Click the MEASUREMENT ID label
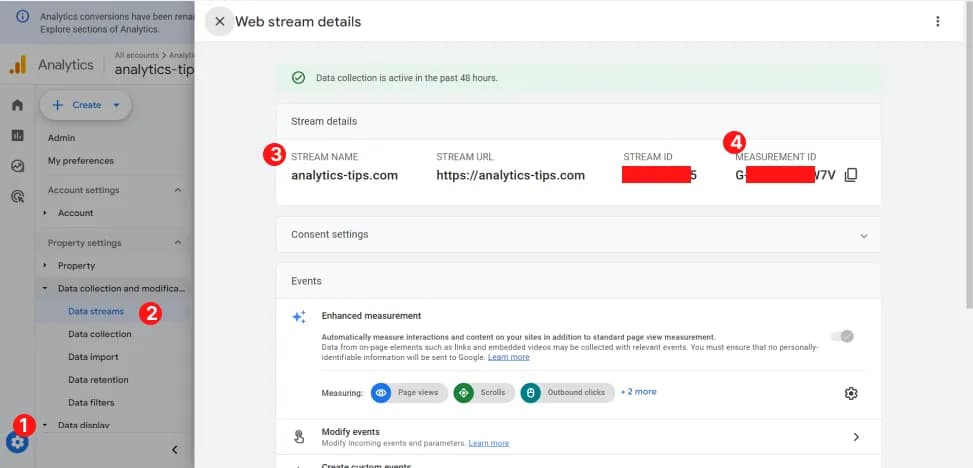 tap(776, 157)
